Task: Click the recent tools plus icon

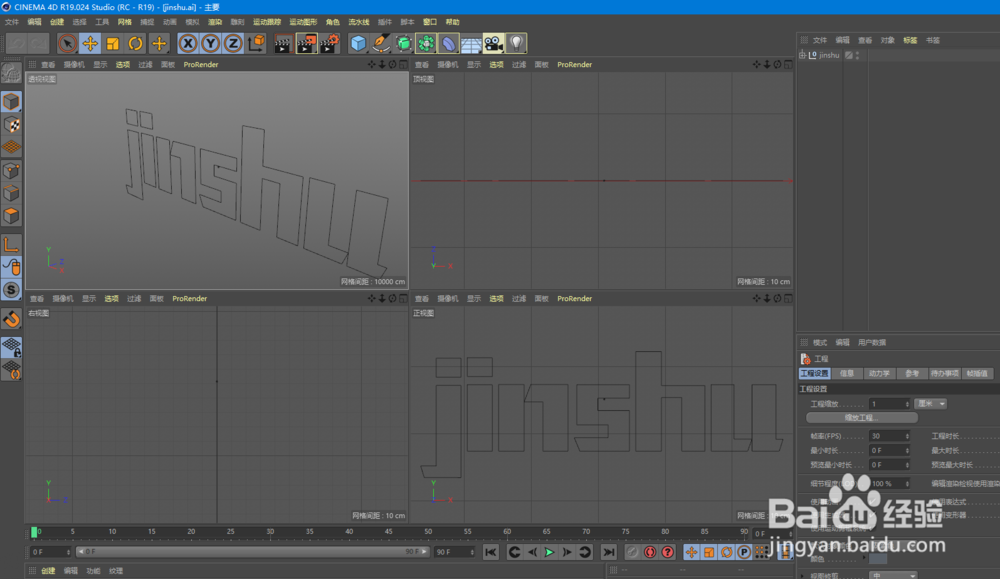Action: [159, 43]
